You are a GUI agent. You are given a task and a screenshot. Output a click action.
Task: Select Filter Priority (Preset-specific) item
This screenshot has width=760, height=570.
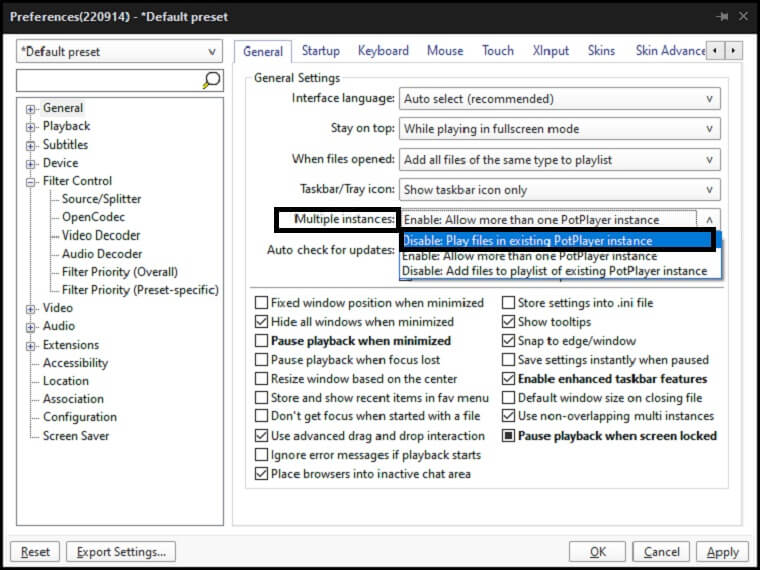tap(140, 290)
